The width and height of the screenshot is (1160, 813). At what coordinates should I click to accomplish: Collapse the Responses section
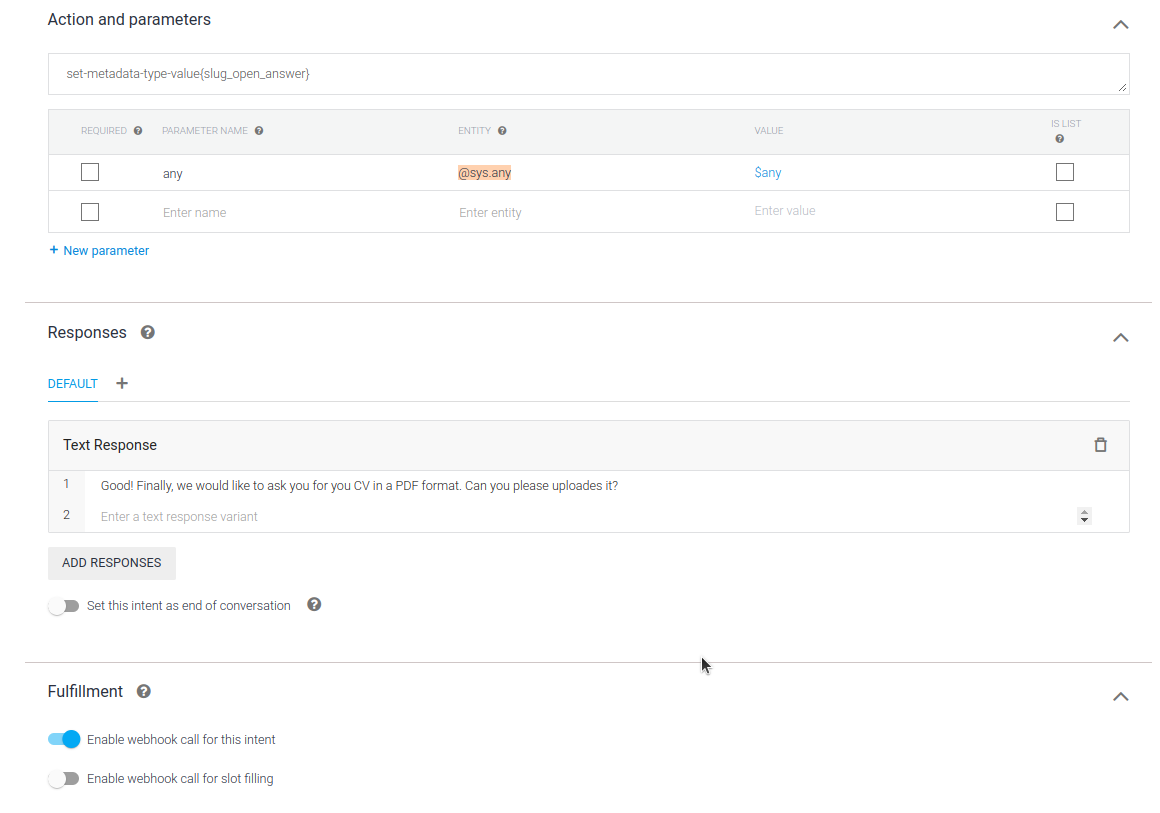pyautogui.click(x=1120, y=337)
